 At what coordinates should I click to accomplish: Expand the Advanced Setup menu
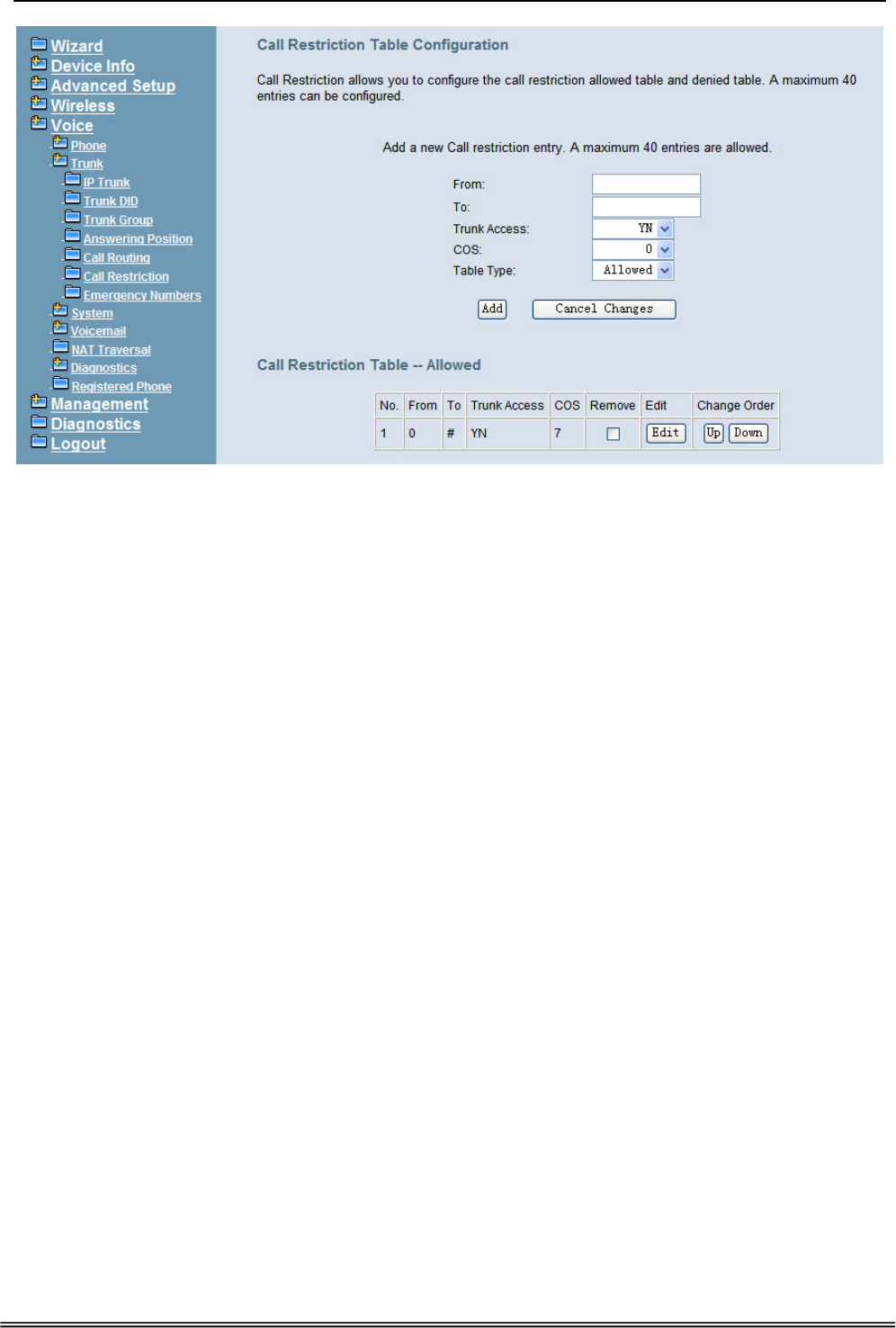tap(113, 85)
